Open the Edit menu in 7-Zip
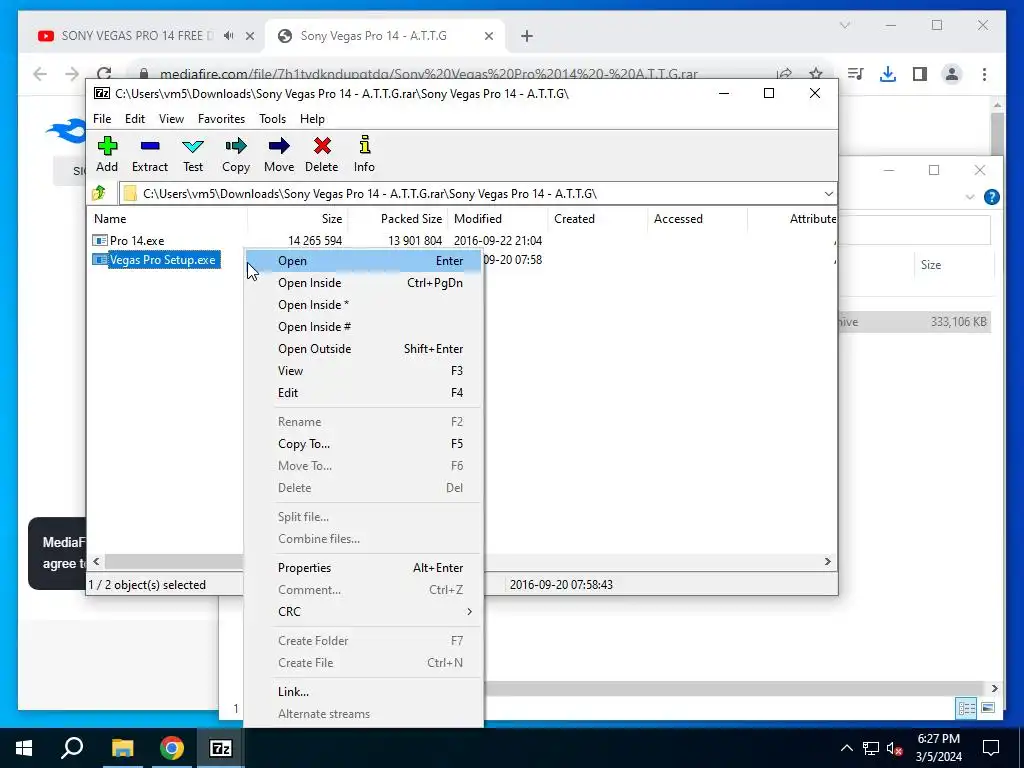The image size is (1024, 768). (135, 119)
